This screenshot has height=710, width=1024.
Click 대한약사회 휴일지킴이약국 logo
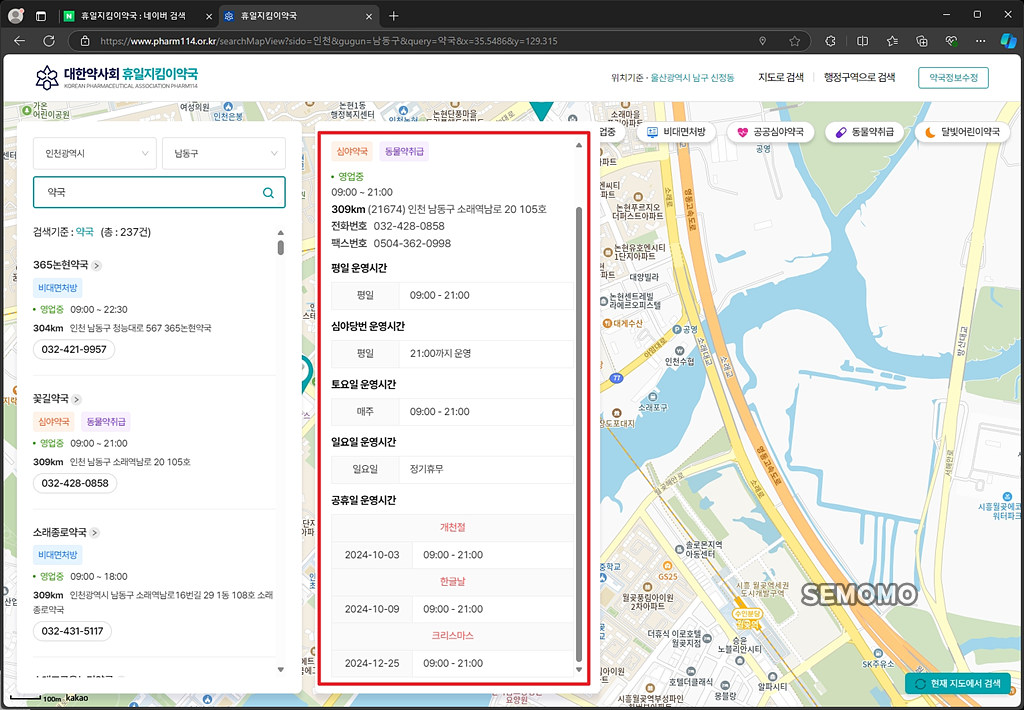pos(116,77)
